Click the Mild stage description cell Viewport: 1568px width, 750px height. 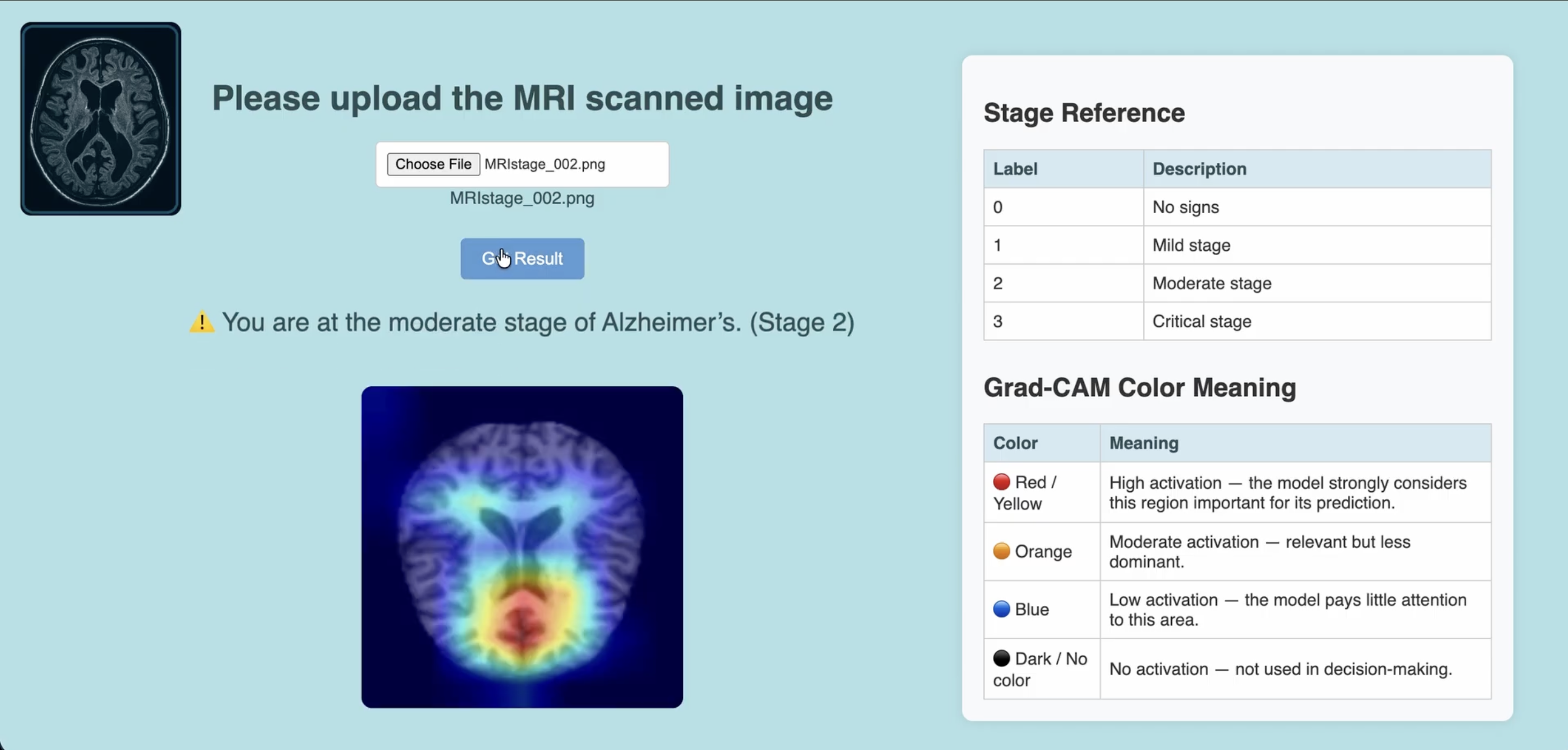tap(1190, 245)
